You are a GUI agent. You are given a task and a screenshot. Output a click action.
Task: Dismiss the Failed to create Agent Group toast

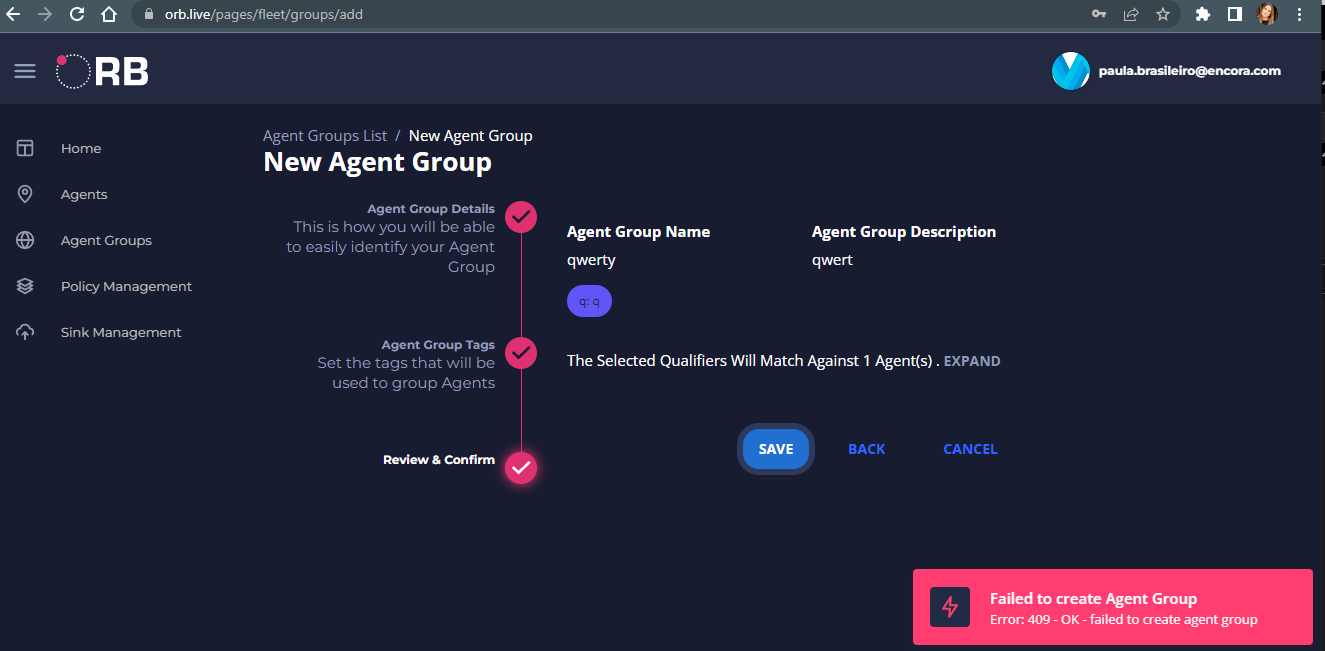click(1113, 607)
